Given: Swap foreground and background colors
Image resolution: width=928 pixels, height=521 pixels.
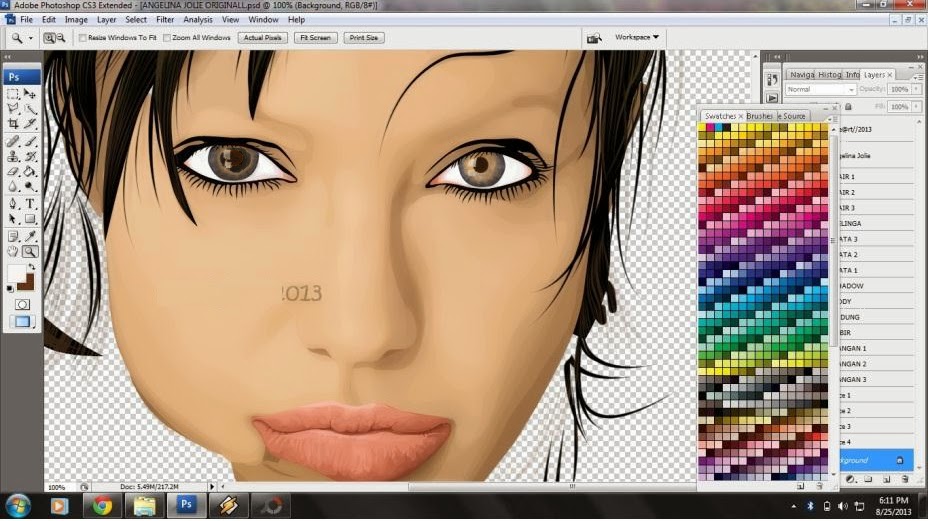Looking at the screenshot, I should [x=31, y=268].
